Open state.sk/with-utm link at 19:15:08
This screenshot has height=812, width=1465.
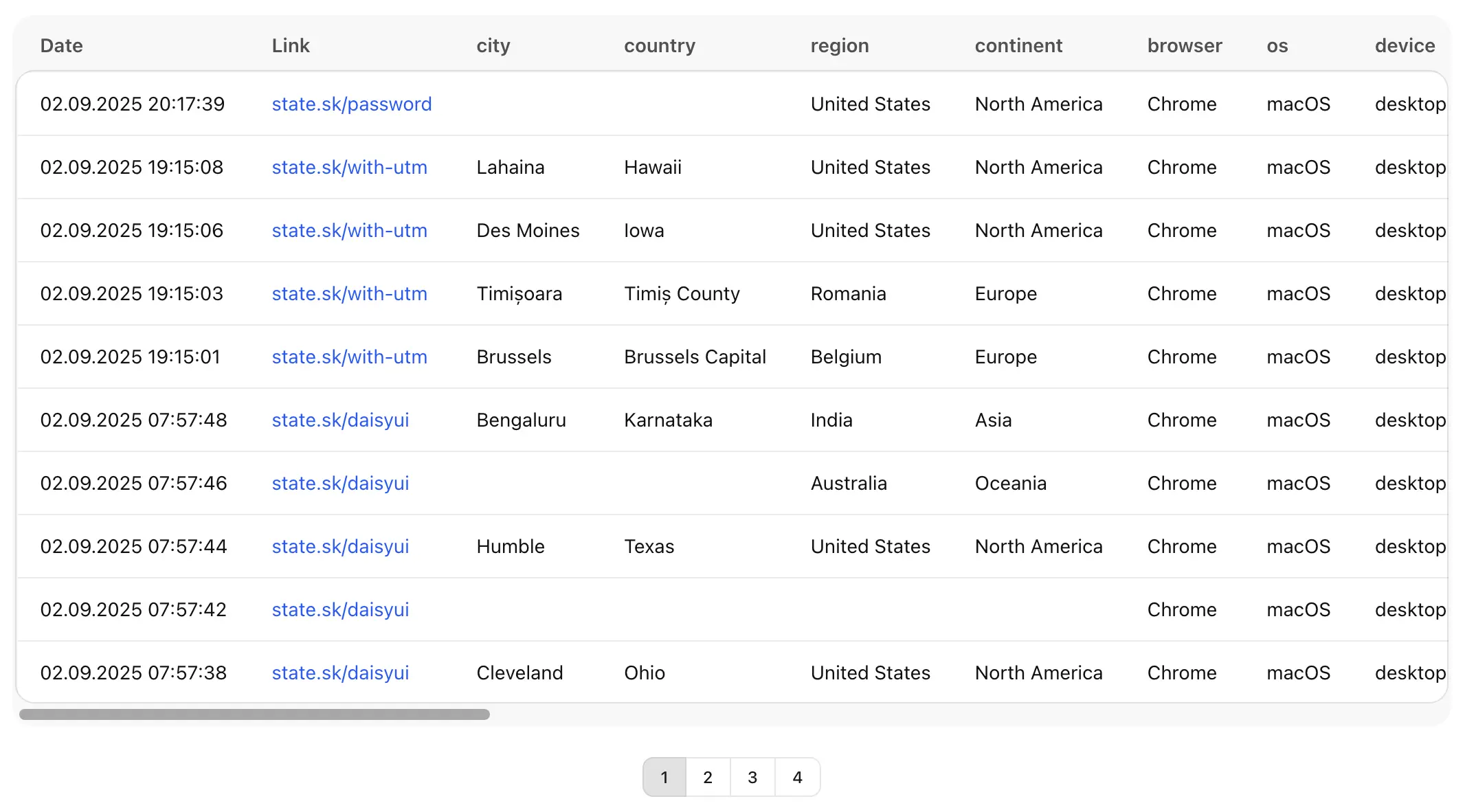349,167
